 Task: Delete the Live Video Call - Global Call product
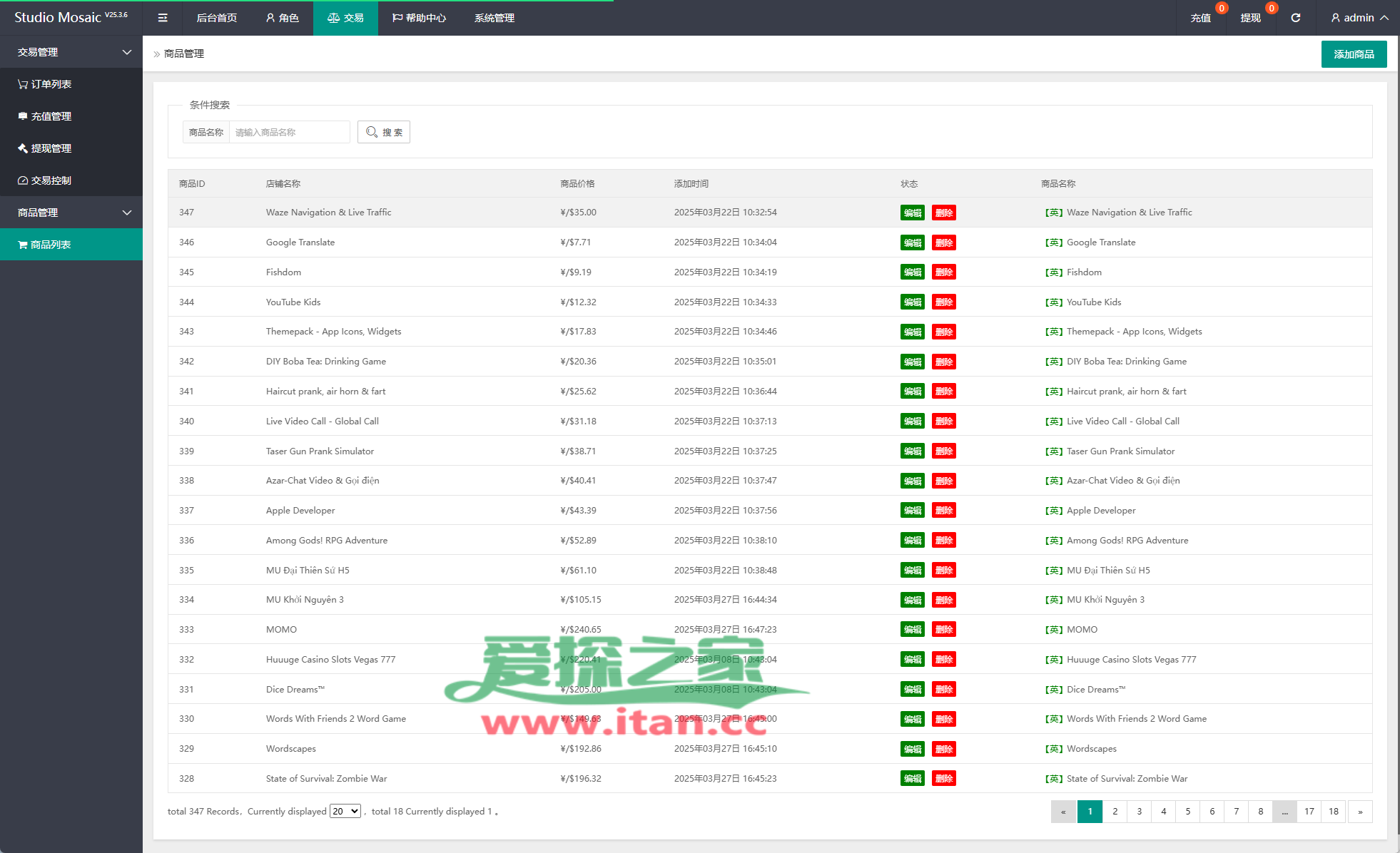pos(944,422)
